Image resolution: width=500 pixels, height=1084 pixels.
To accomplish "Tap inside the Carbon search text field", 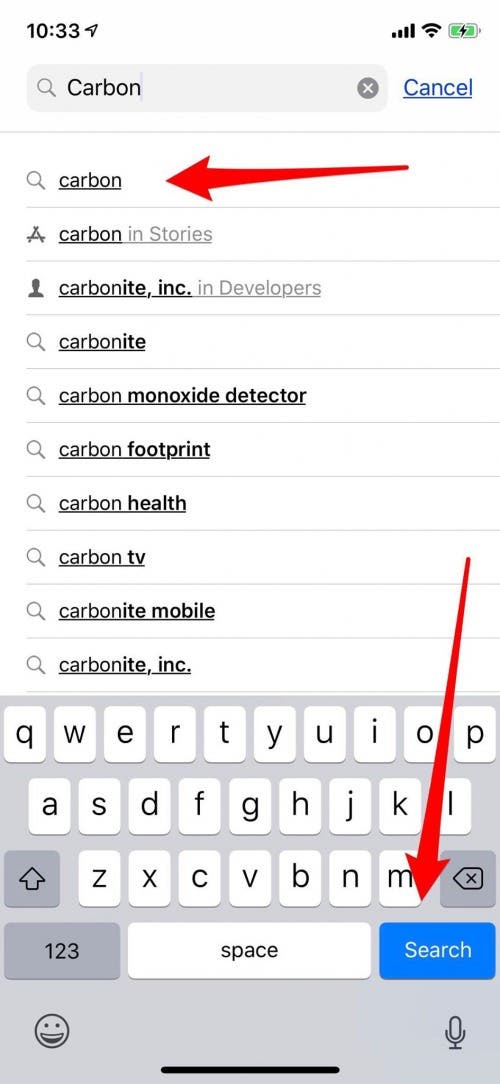I will [207, 88].
